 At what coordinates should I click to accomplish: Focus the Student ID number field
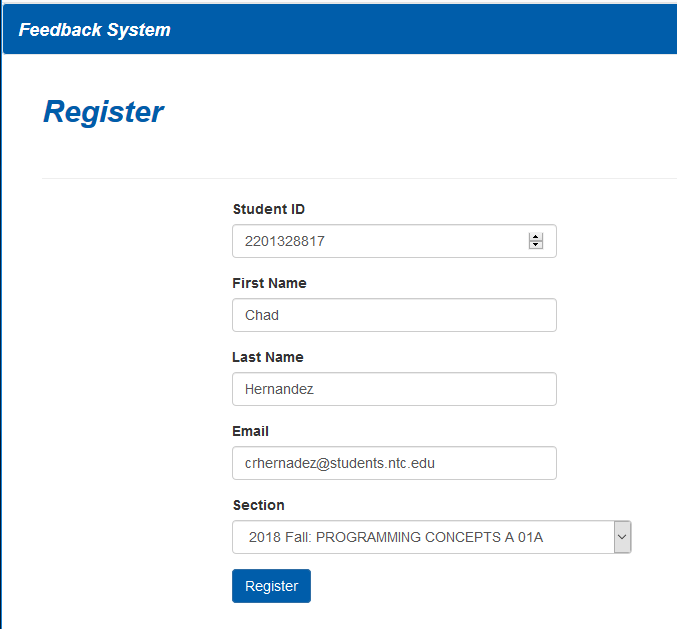pos(380,241)
